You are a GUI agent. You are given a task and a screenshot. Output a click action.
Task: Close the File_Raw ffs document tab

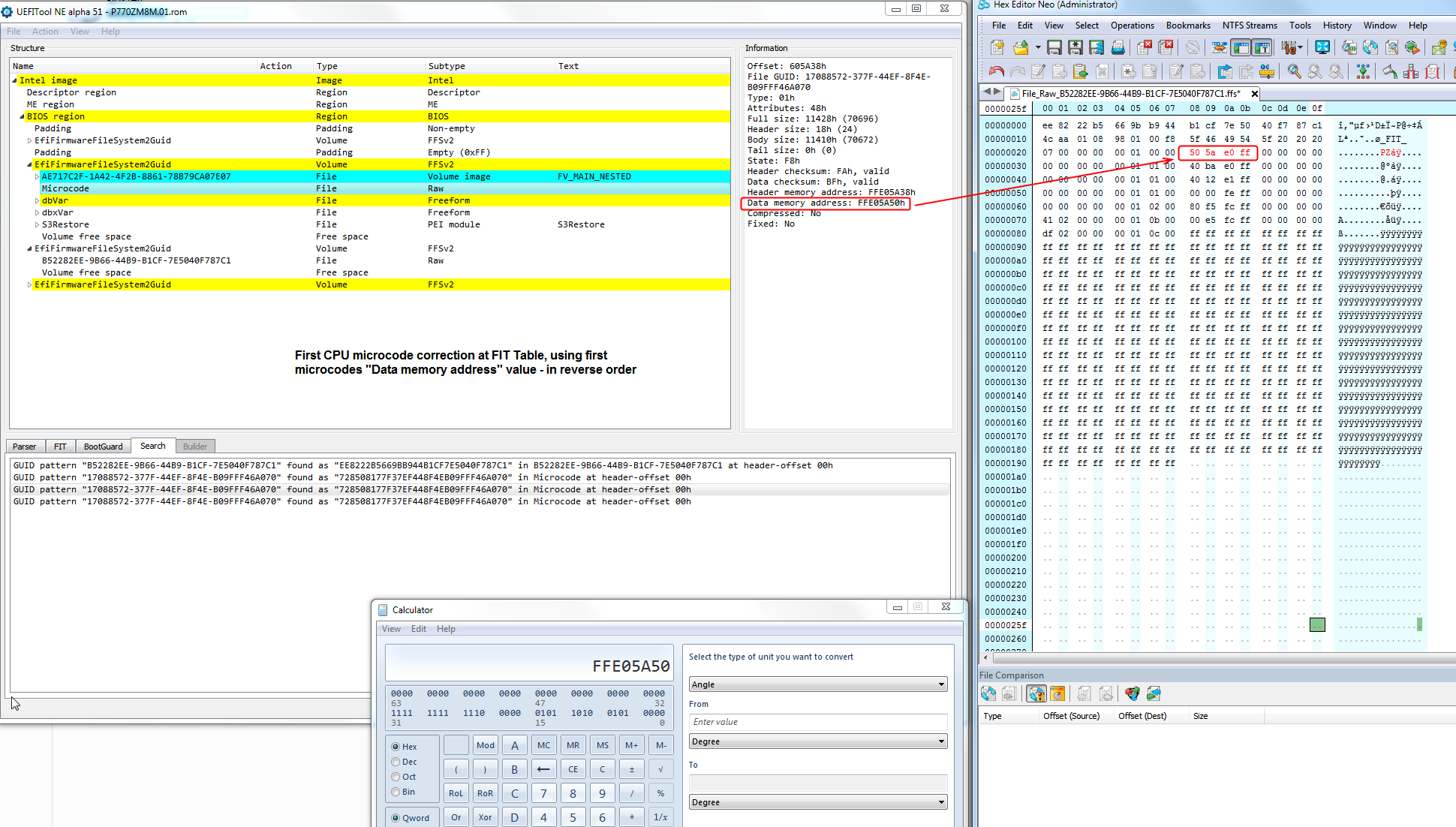[1254, 94]
